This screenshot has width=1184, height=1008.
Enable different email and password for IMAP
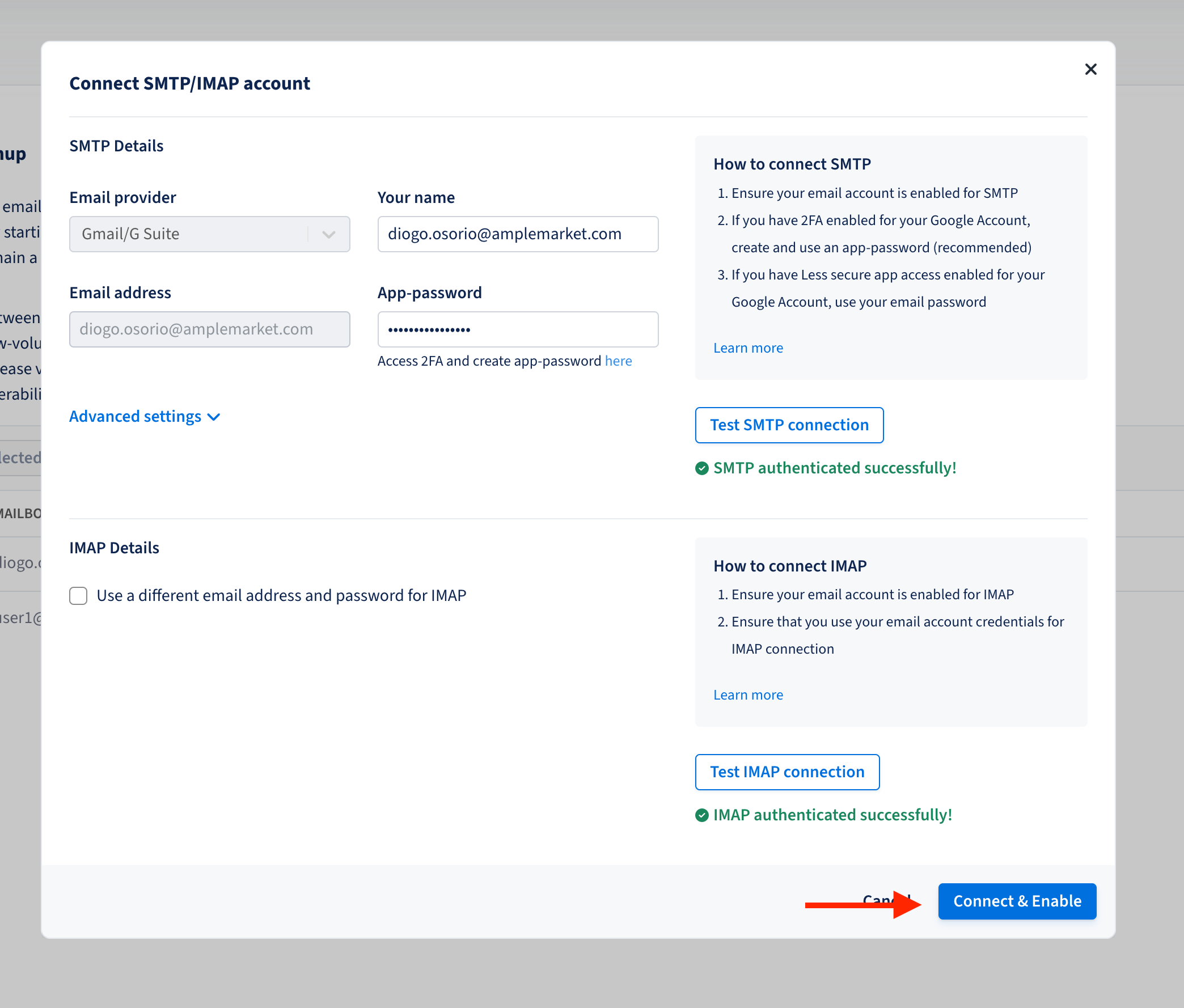coord(78,595)
